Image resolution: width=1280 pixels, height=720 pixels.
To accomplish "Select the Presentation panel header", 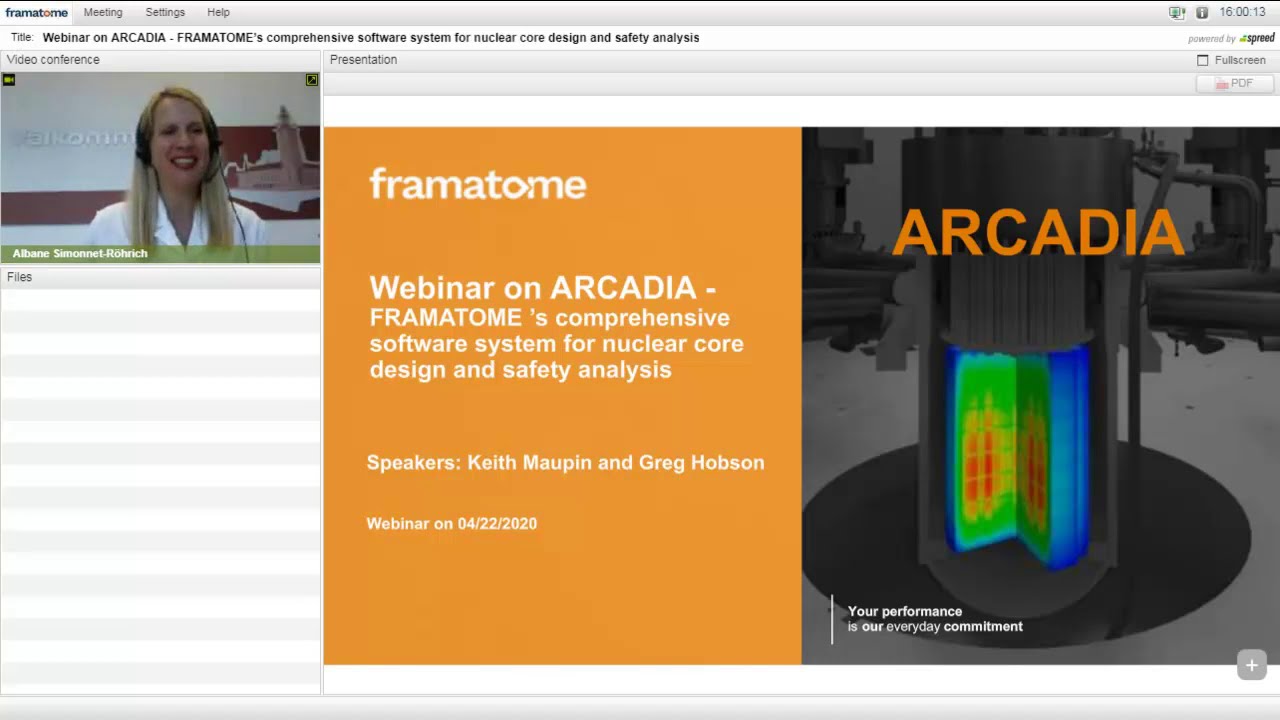I will click(x=801, y=60).
